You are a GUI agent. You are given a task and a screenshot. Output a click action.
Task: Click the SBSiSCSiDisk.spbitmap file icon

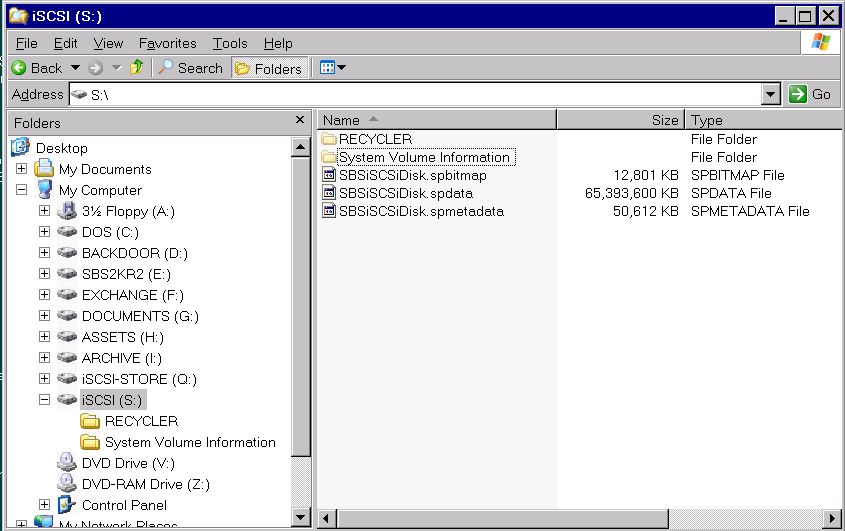pos(329,175)
